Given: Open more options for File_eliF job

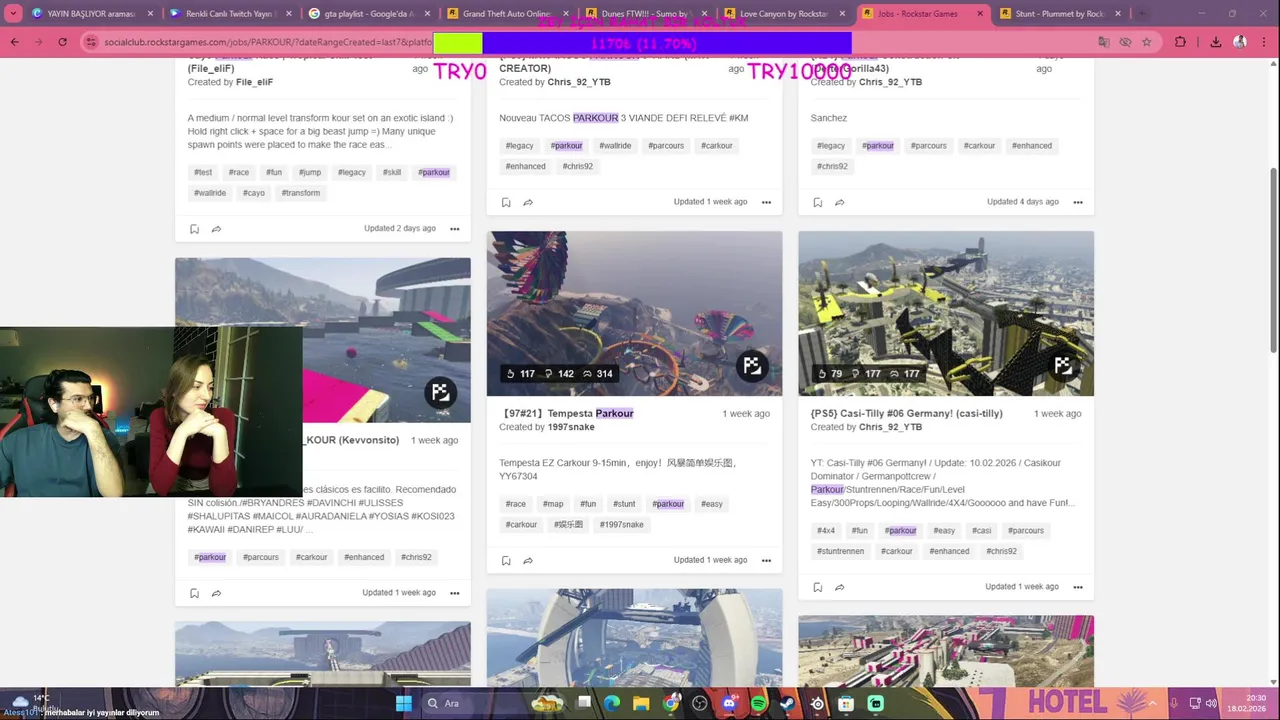Looking at the screenshot, I should pyautogui.click(x=454, y=229).
